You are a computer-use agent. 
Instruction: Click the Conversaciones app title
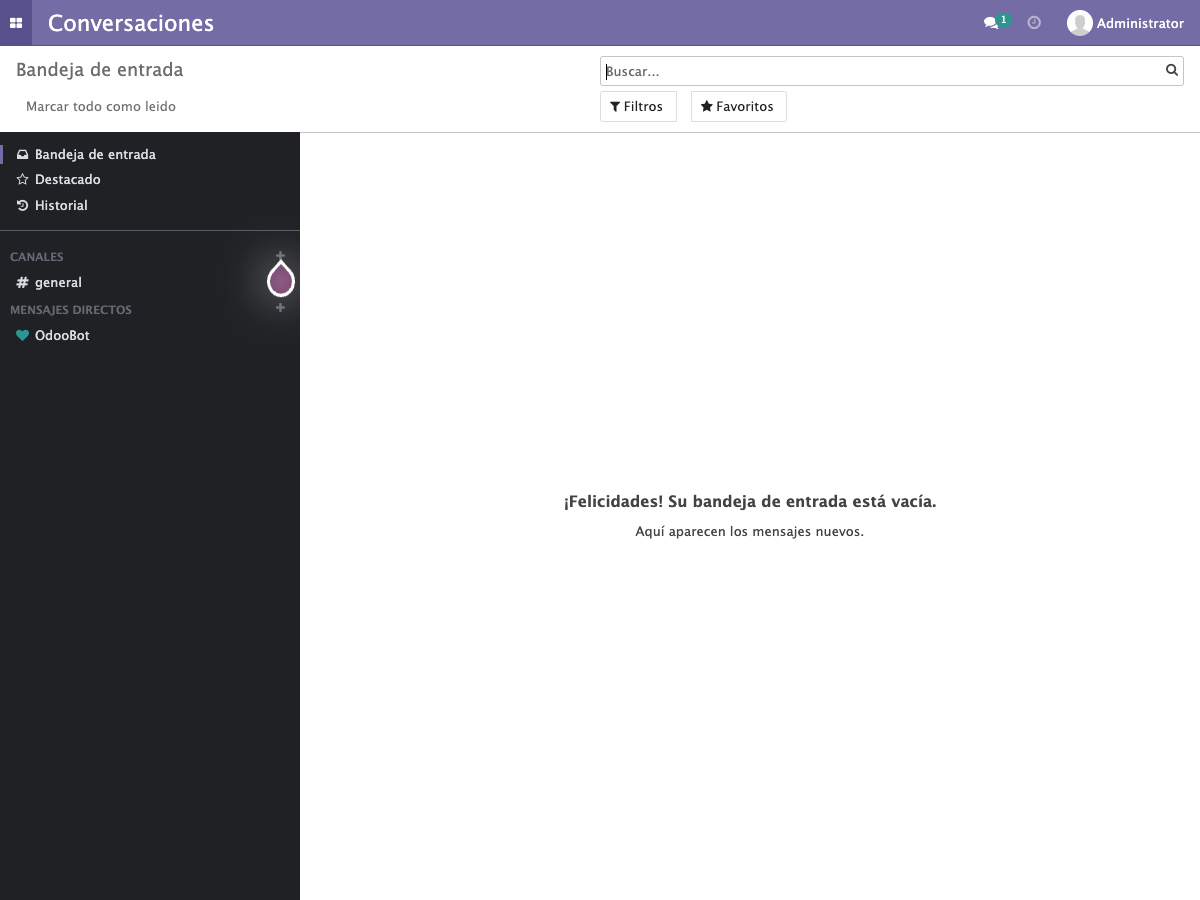coord(131,23)
